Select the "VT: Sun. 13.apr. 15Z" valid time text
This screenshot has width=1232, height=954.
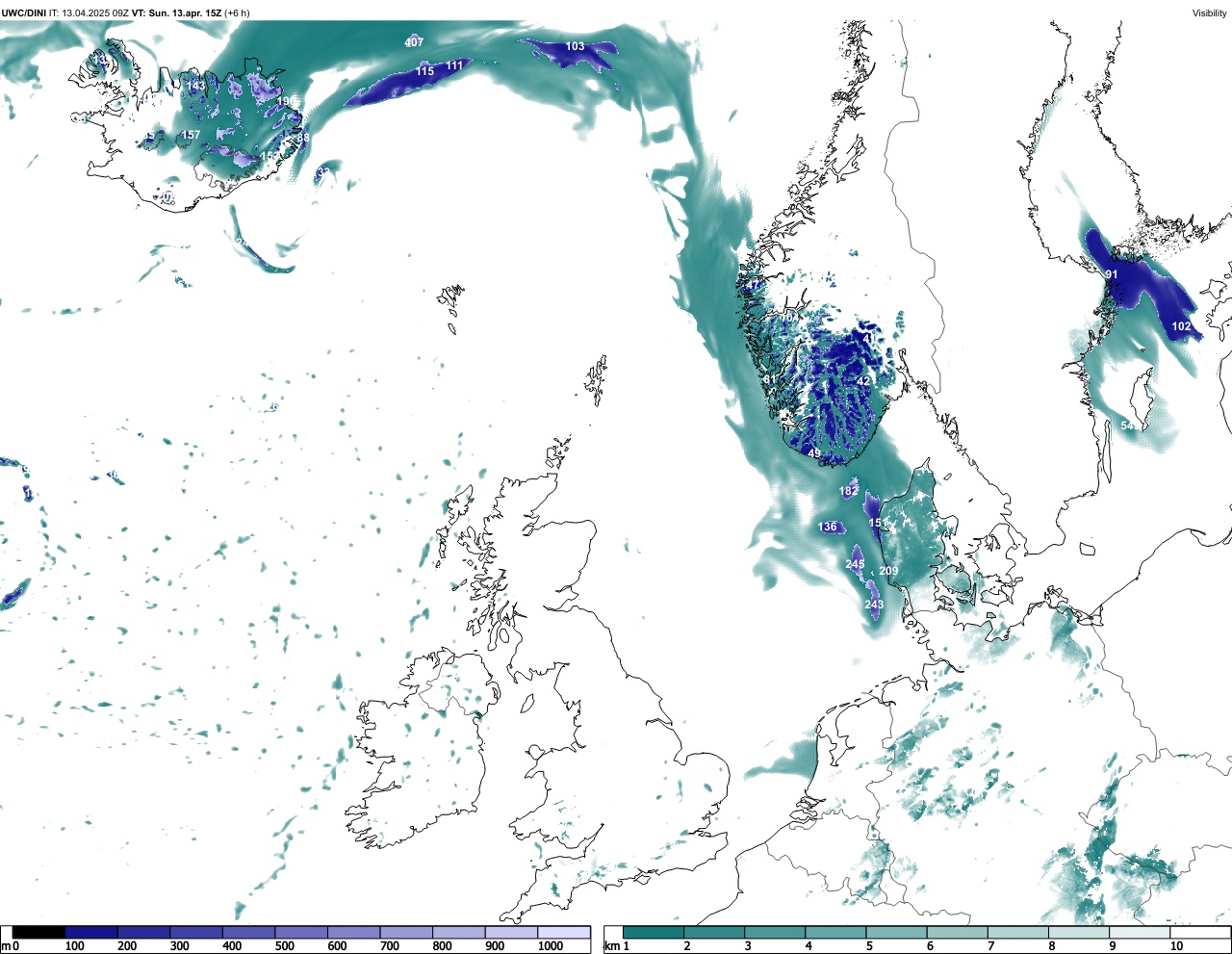tap(175, 13)
